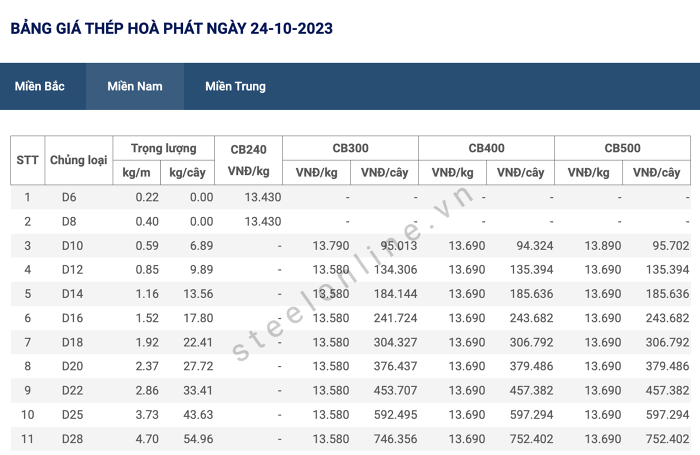The width and height of the screenshot is (700, 455).
Task: Select the D14 row label
Action: 72,294
